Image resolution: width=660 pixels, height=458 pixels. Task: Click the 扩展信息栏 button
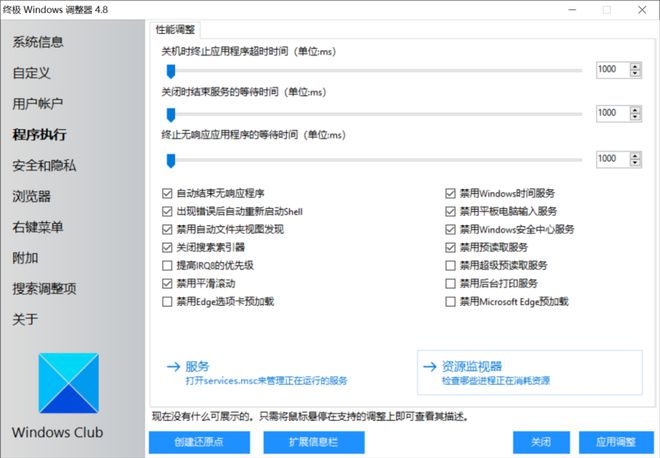314,442
